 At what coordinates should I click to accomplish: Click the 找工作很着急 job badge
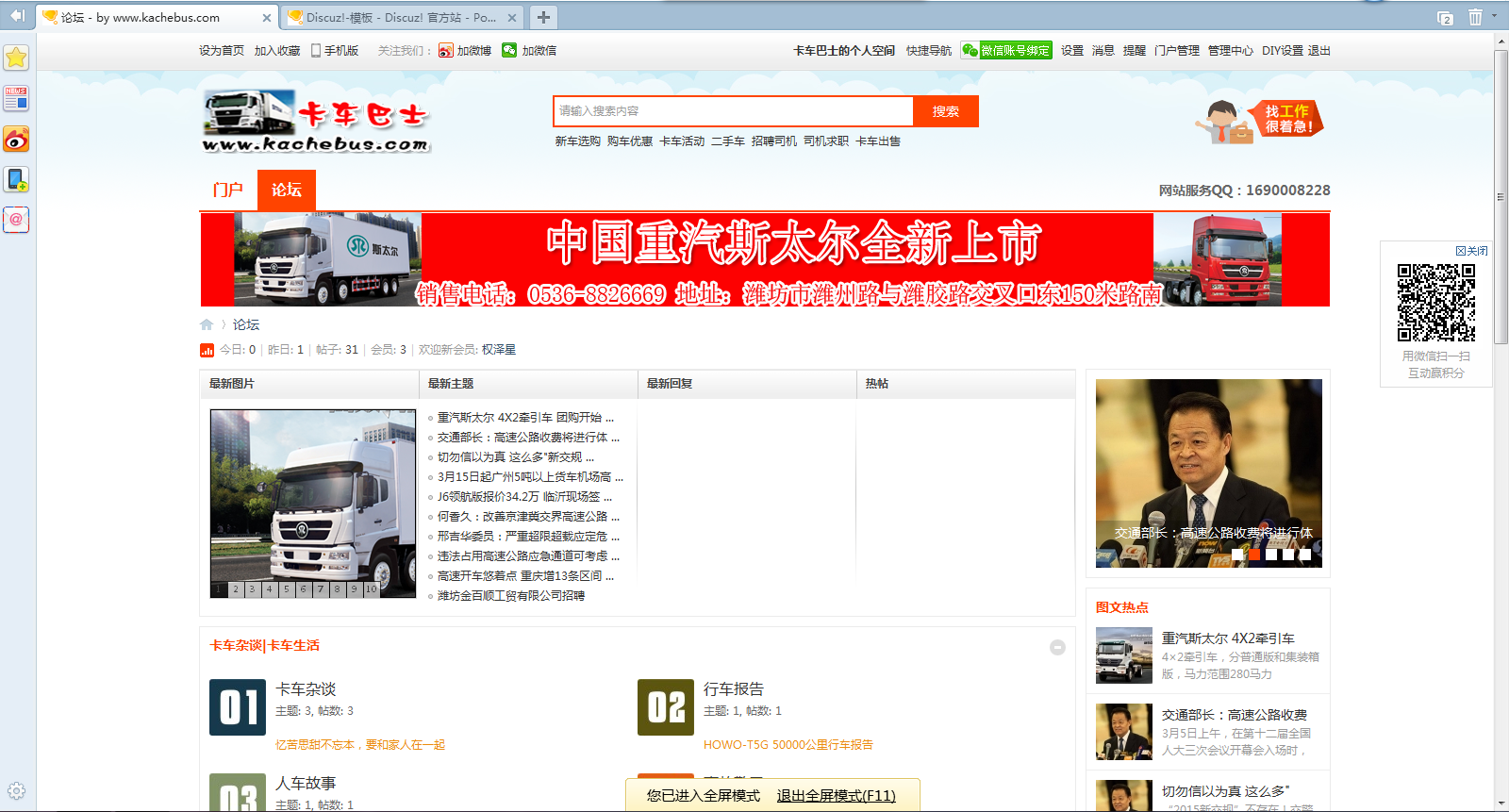tap(1260, 122)
